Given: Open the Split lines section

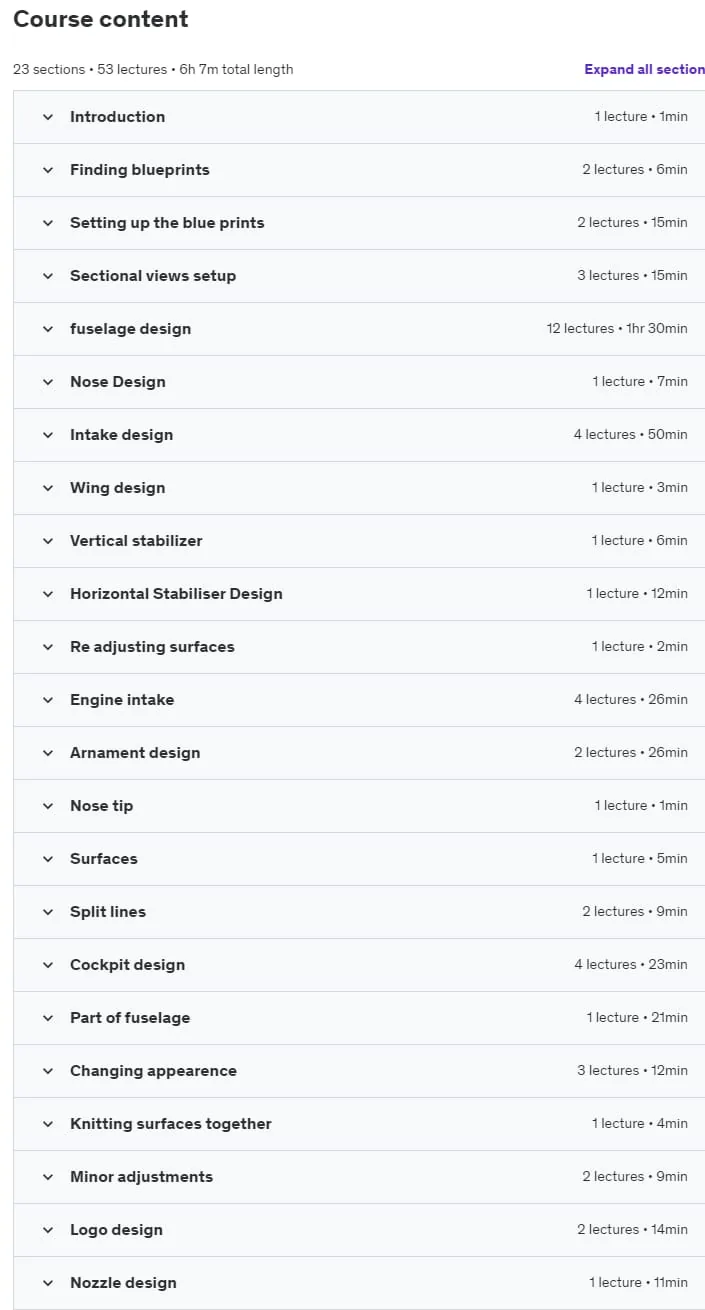Looking at the screenshot, I should pyautogui.click(x=359, y=912).
